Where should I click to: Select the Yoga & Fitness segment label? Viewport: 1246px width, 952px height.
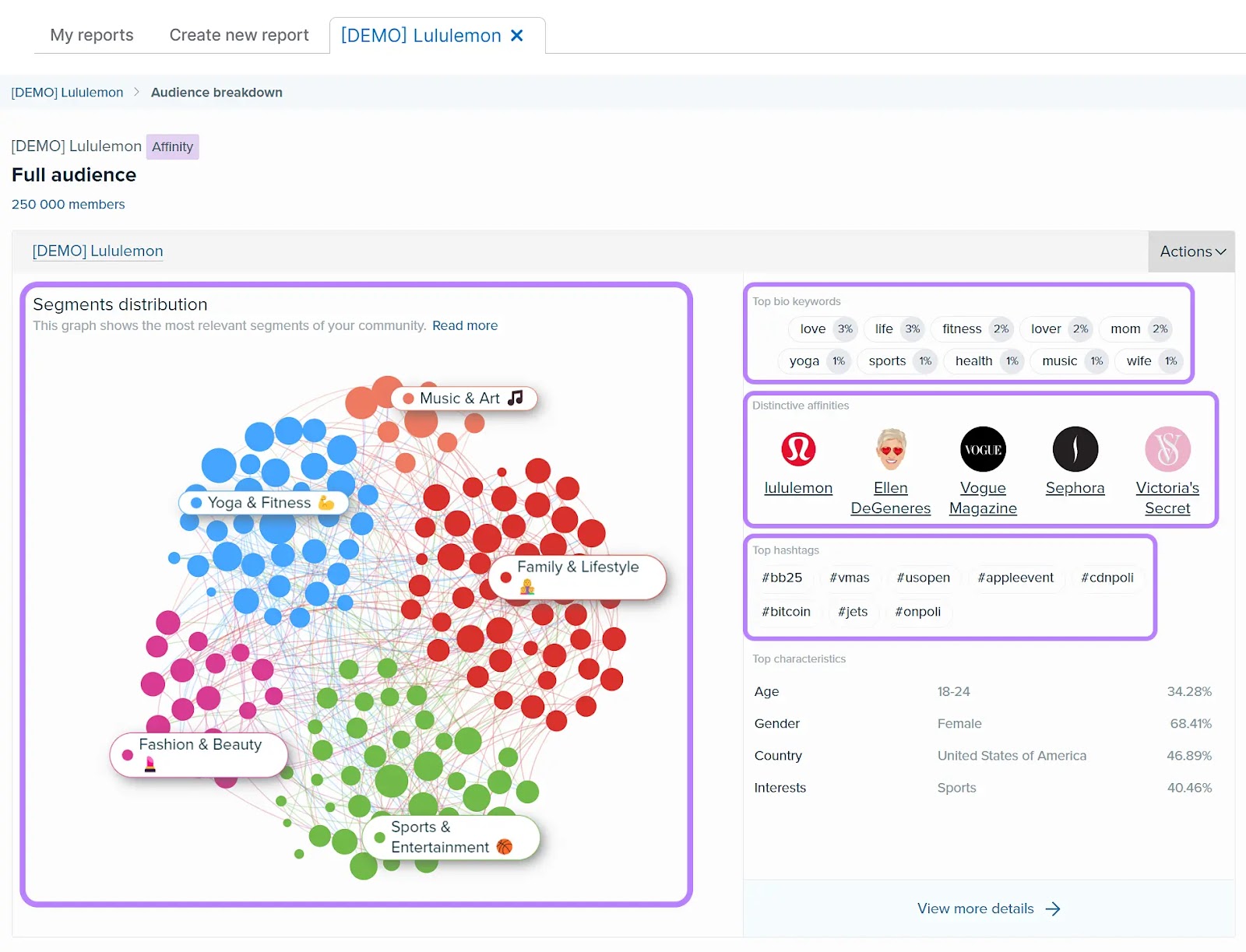(263, 502)
